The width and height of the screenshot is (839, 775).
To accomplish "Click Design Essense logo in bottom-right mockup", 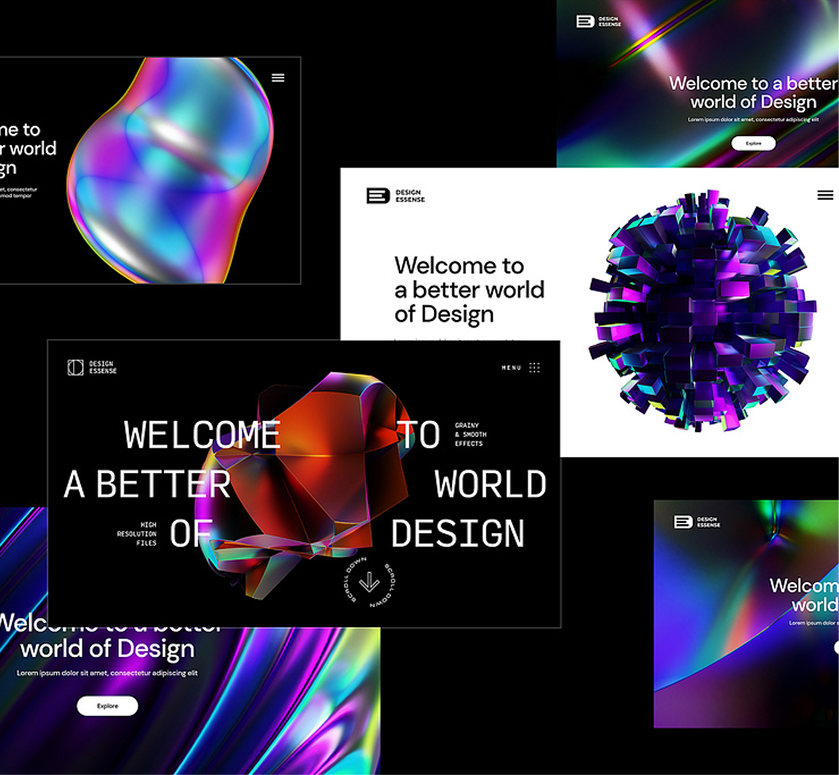I will [x=696, y=522].
